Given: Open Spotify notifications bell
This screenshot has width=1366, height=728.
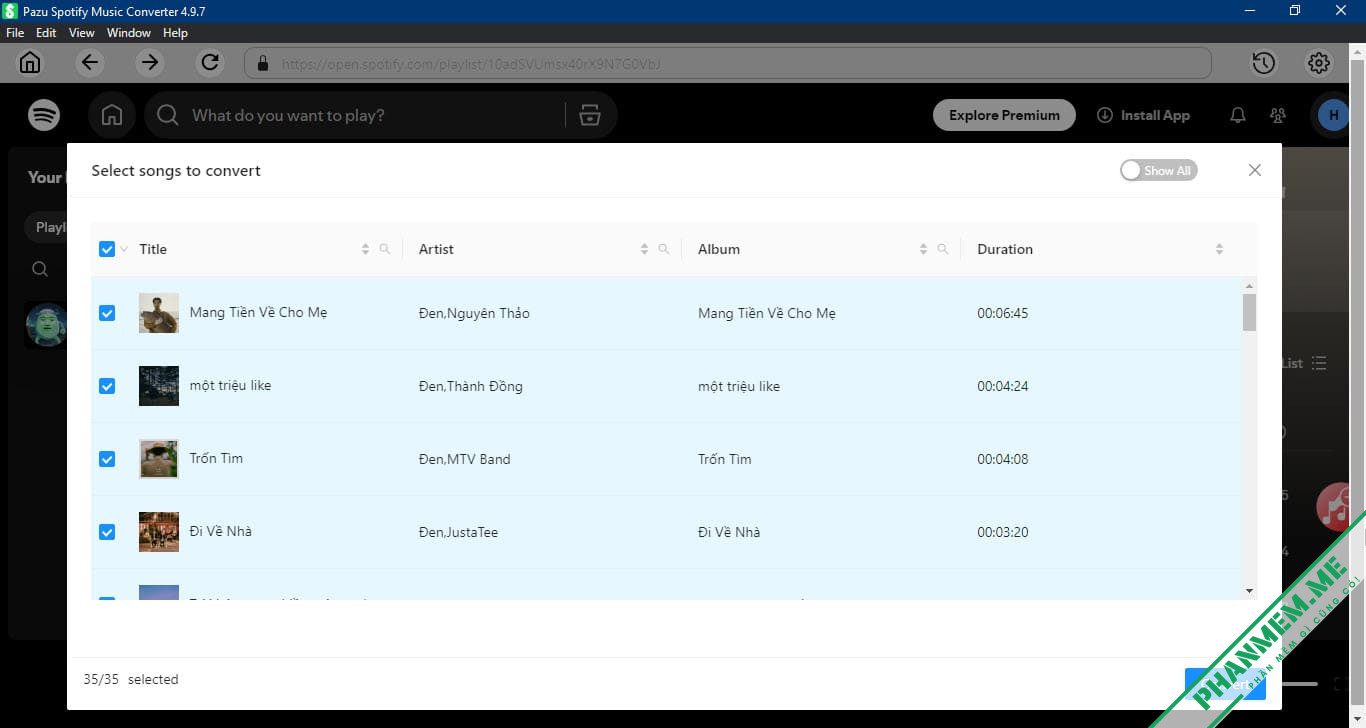Looking at the screenshot, I should pos(1237,115).
